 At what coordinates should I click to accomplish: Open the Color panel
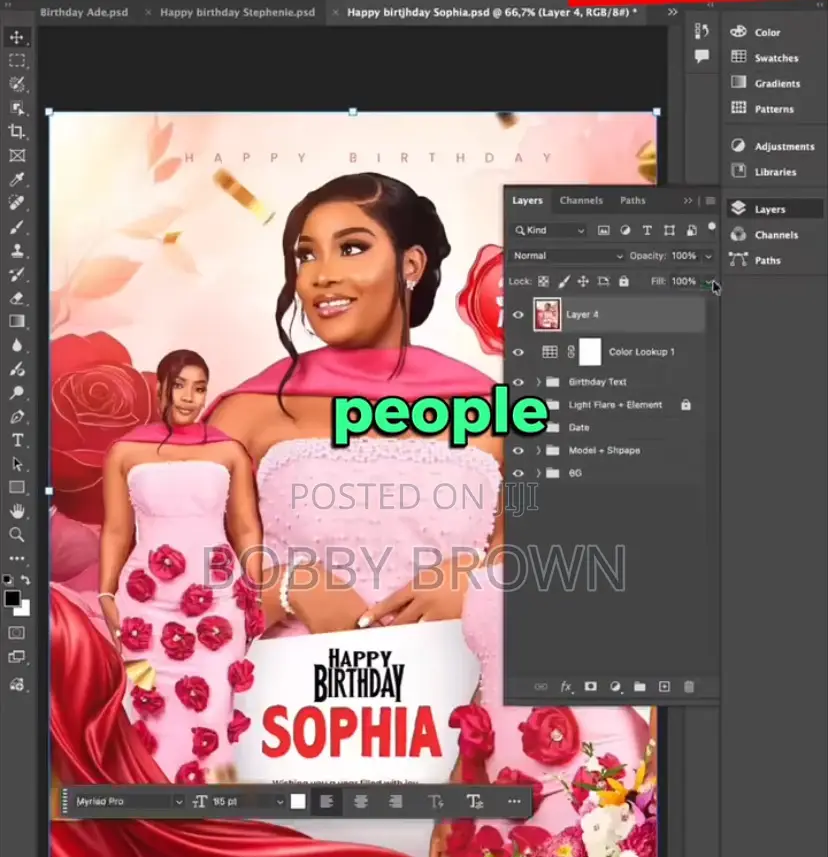click(x=755, y=32)
